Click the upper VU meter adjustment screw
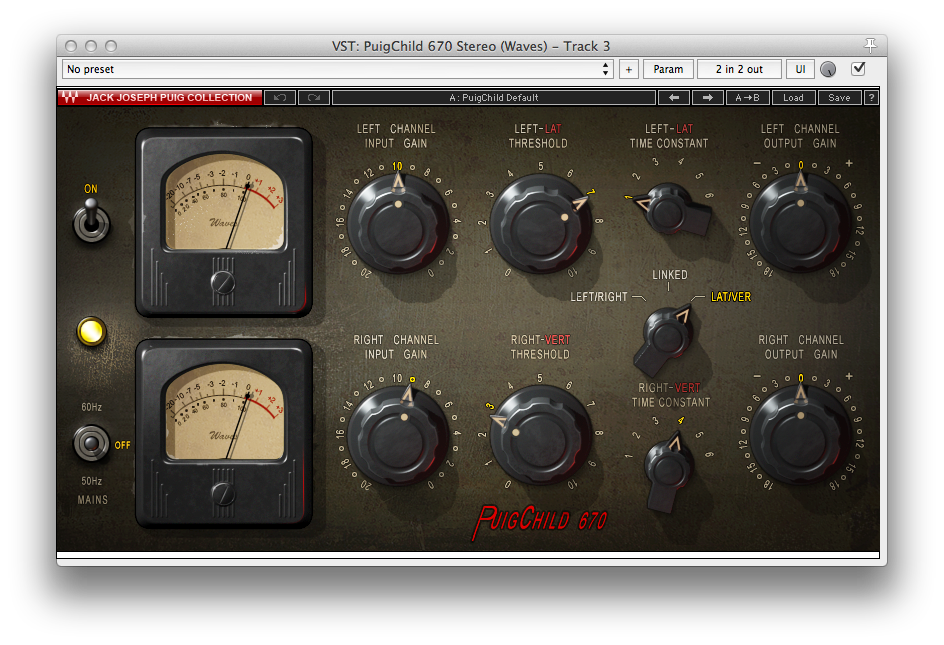This screenshot has width=944, height=645. tap(223, 282)
